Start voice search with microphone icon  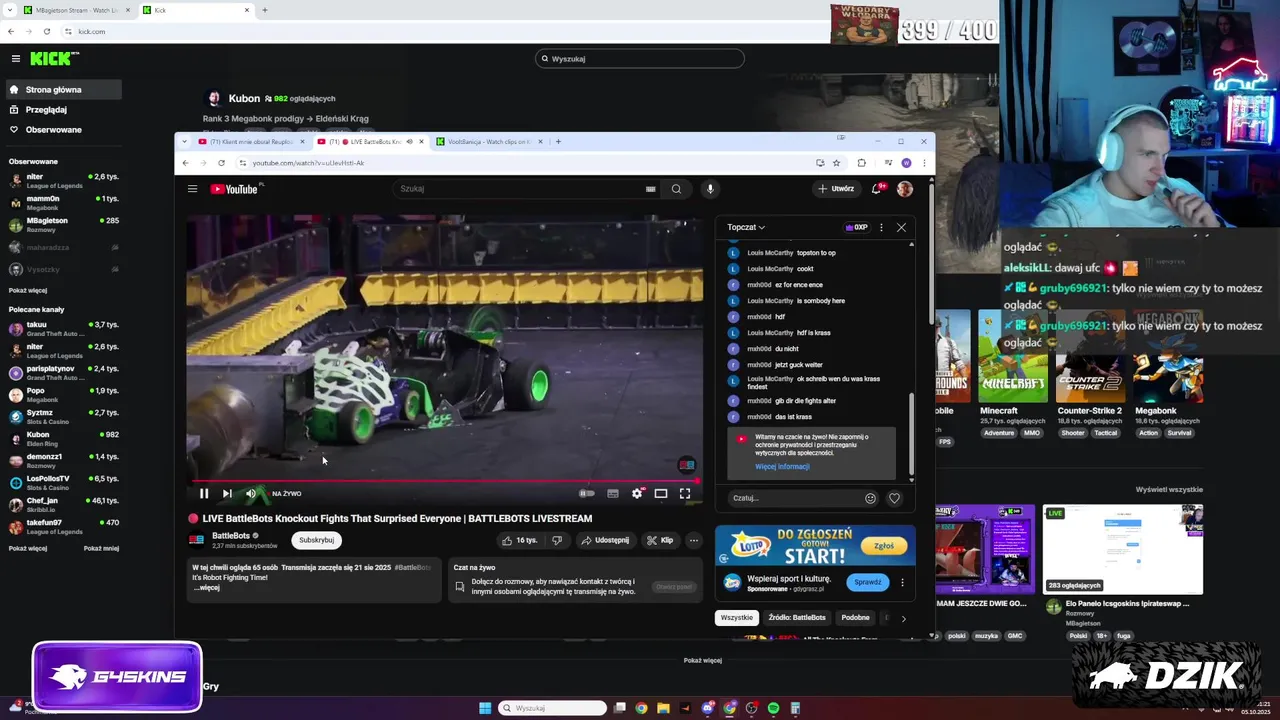coord(710,189)
